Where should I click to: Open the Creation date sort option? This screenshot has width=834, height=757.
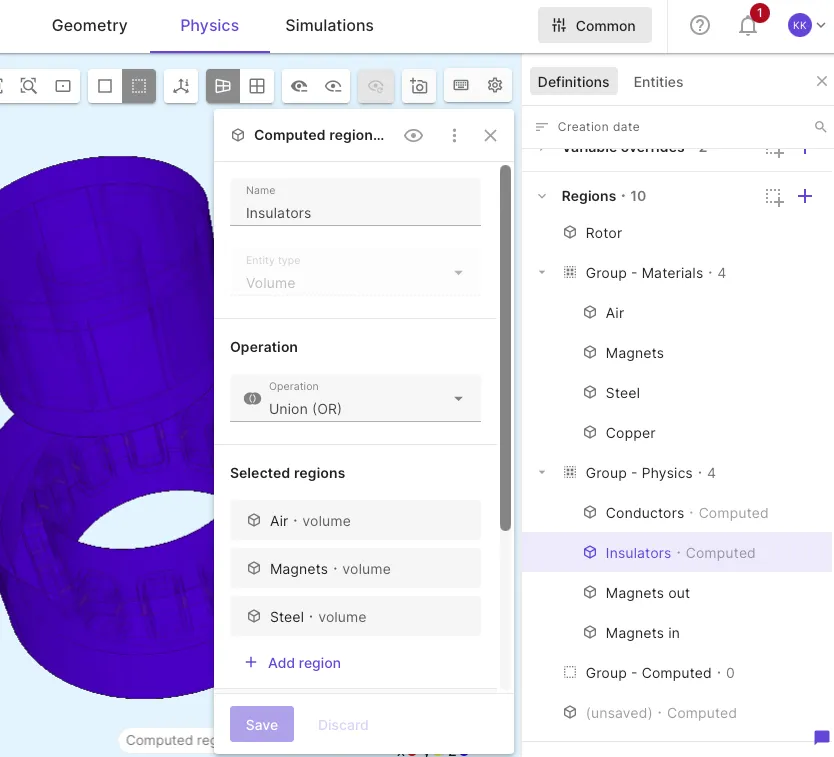pos(587,127)
